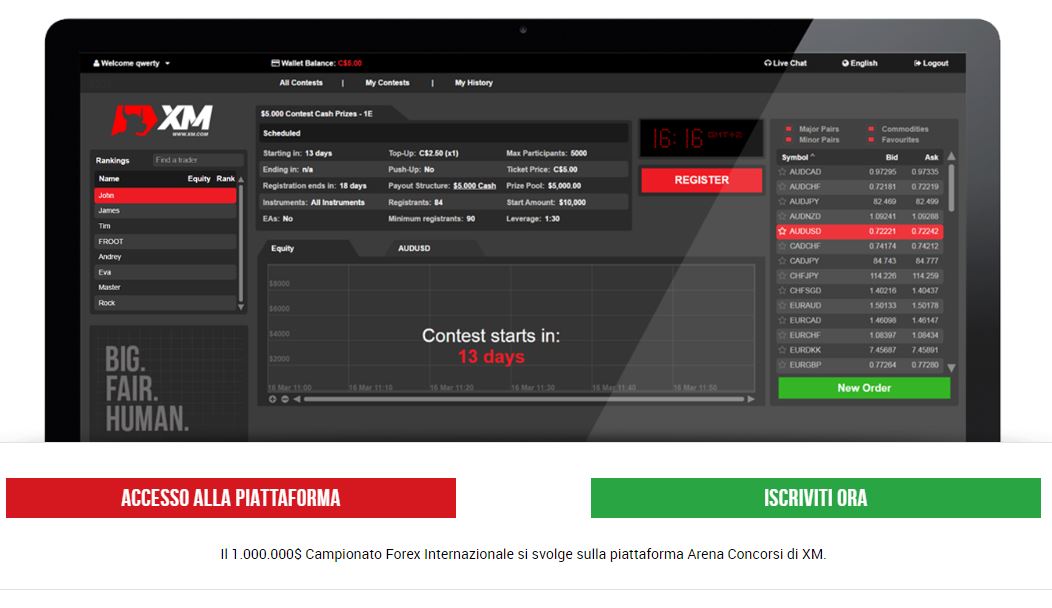Click the green New Order button
The width and height of the screenshot is (1052, 608).
[864, 388]
